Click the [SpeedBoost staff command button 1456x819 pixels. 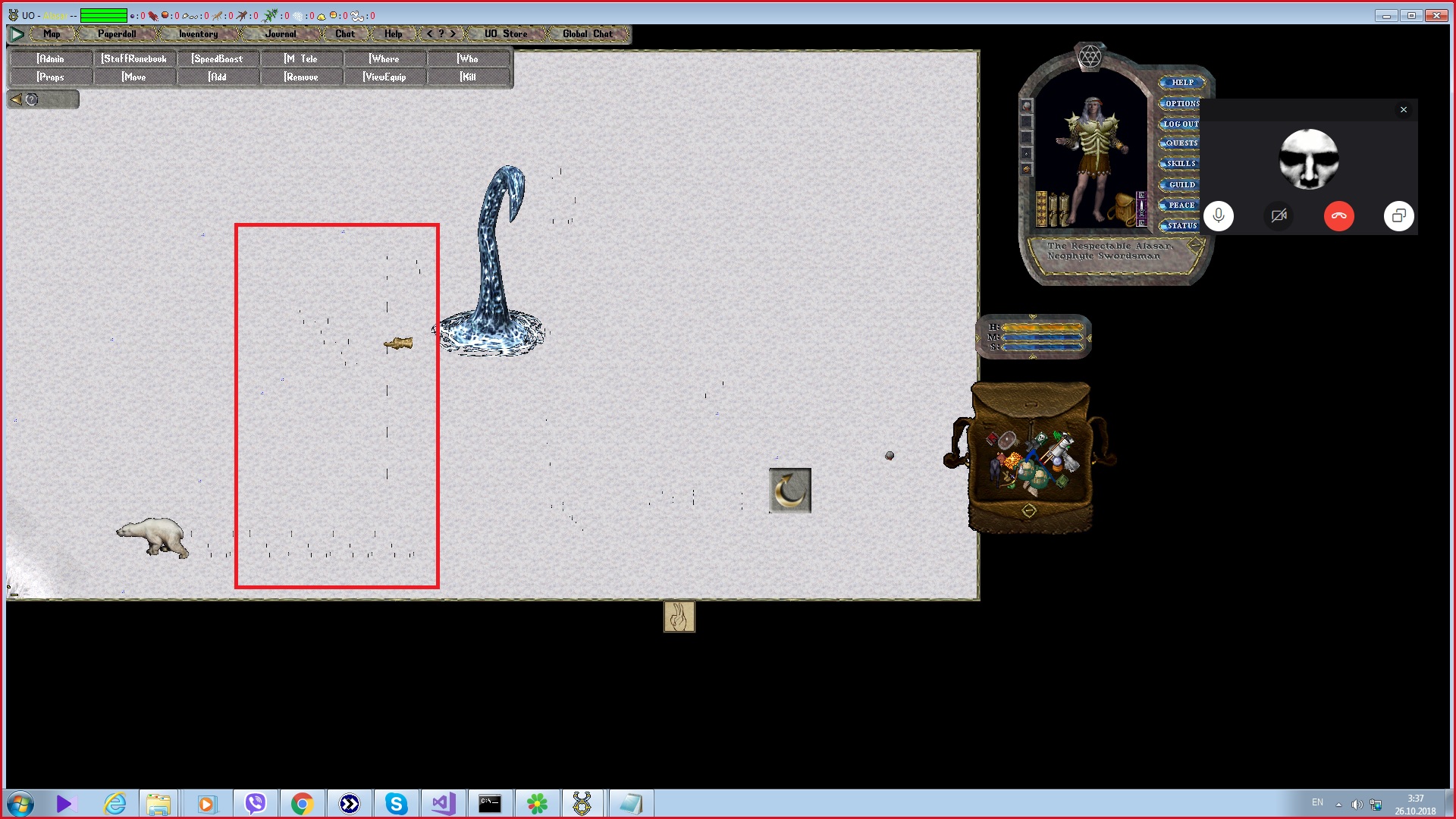tap(218, 58)
